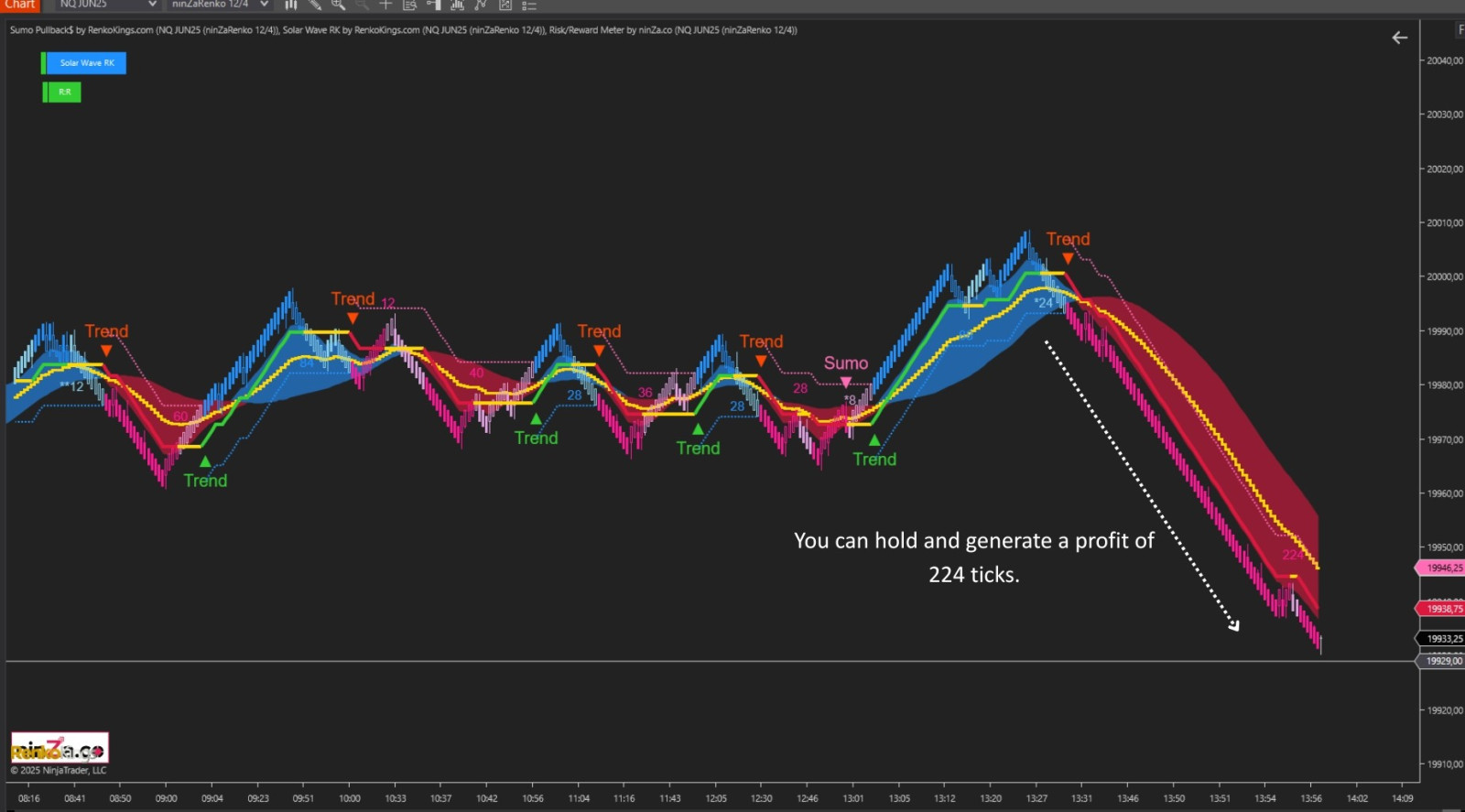Activate the zoom in magnifier icon
This screenshot has height=812, width=1465.
point(338,5)
